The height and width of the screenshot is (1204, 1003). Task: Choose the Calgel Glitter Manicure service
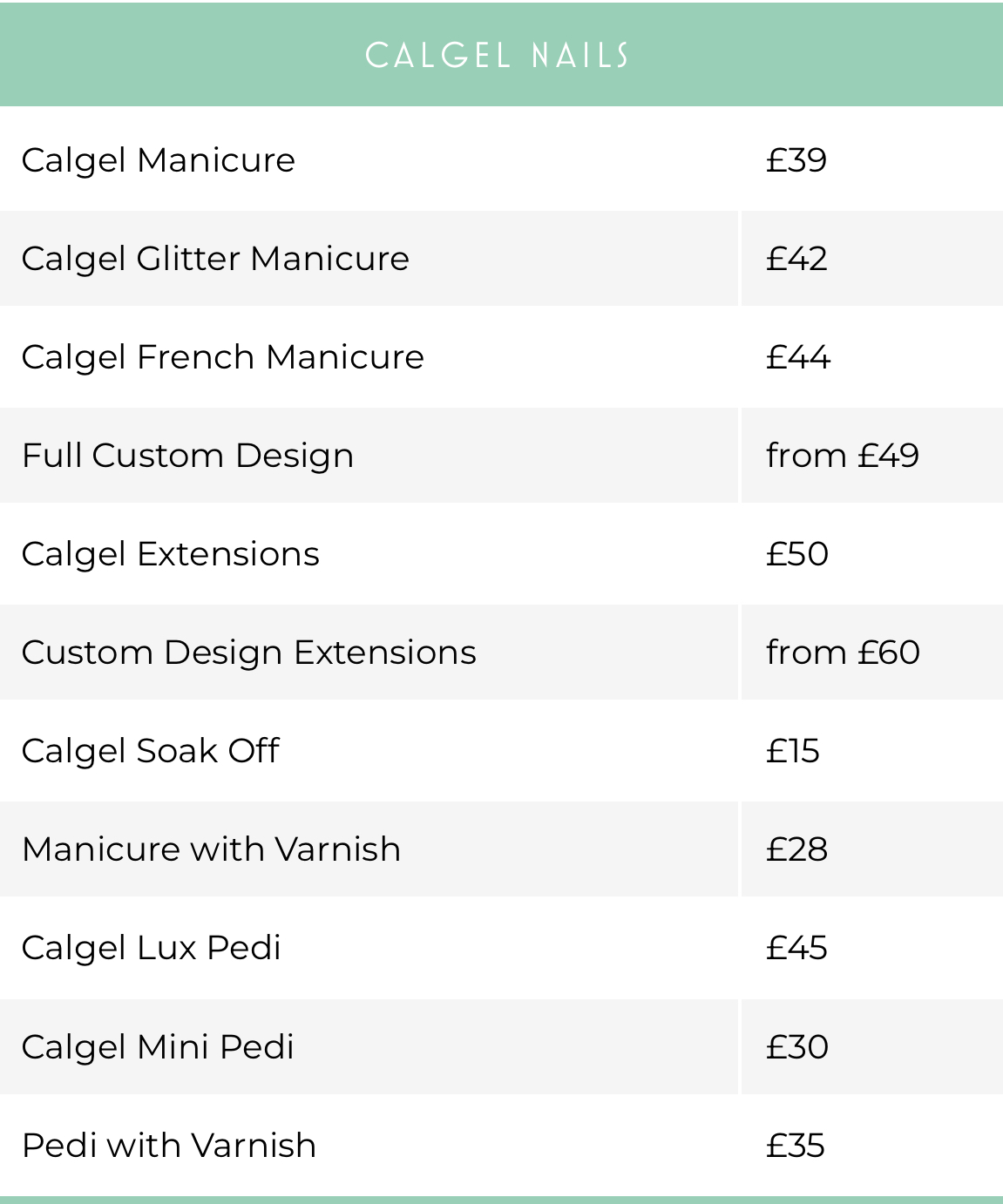click(x=215, y=258)
